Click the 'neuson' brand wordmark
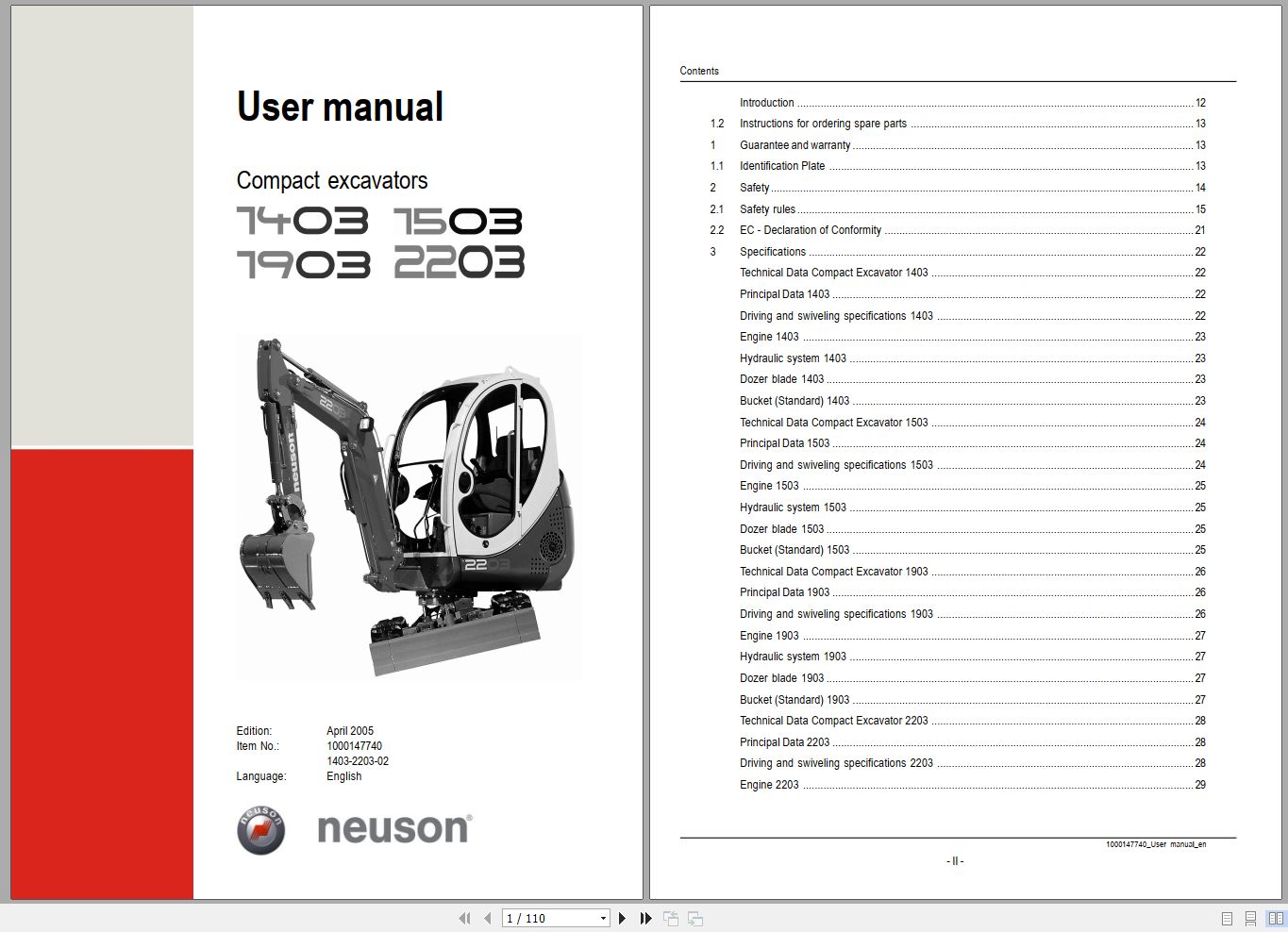This screenshot has width=1288, height=932. coord(394,829)
